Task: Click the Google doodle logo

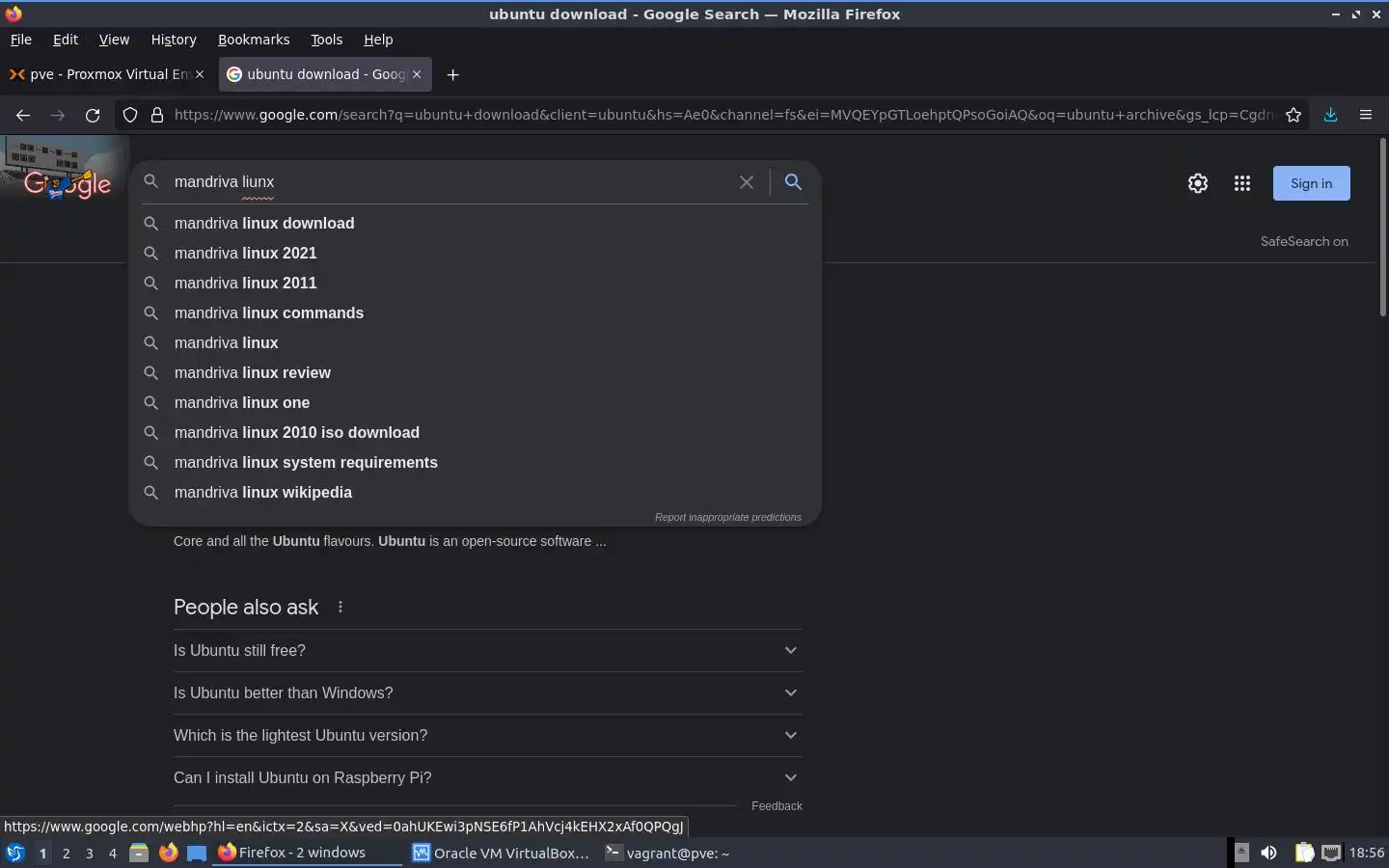Action: coord(65,170)
